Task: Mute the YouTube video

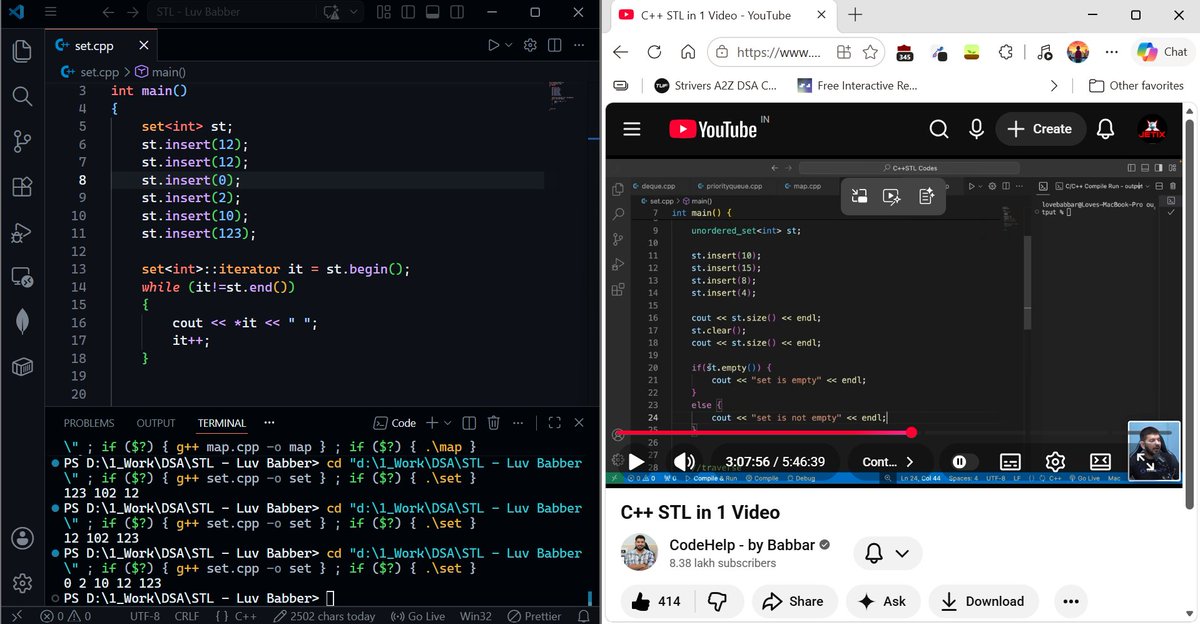Action: [684, 461]
